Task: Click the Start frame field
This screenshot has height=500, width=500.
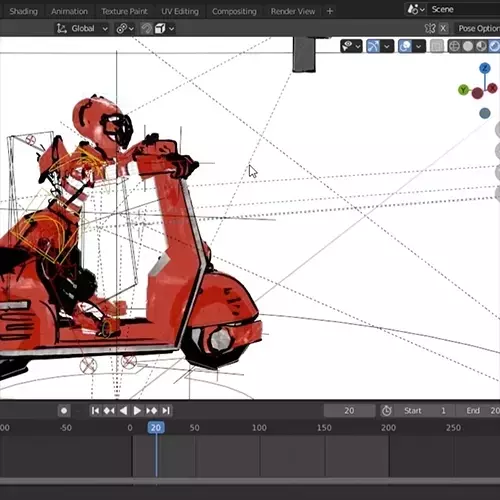Action: click(424, 411)
